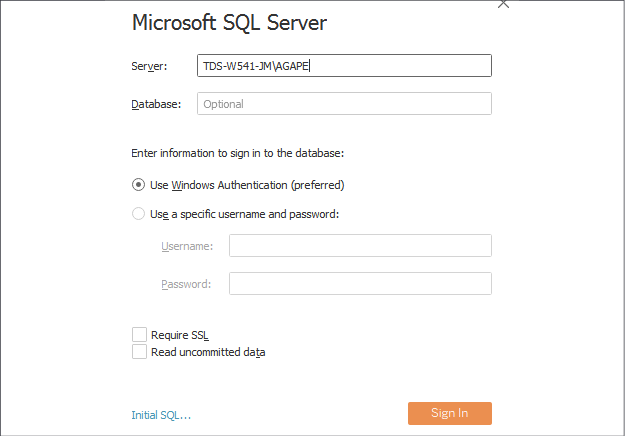Screen dimensions: 625x436
Task: Click the Username: label
Action: click(x=187, y=246)
